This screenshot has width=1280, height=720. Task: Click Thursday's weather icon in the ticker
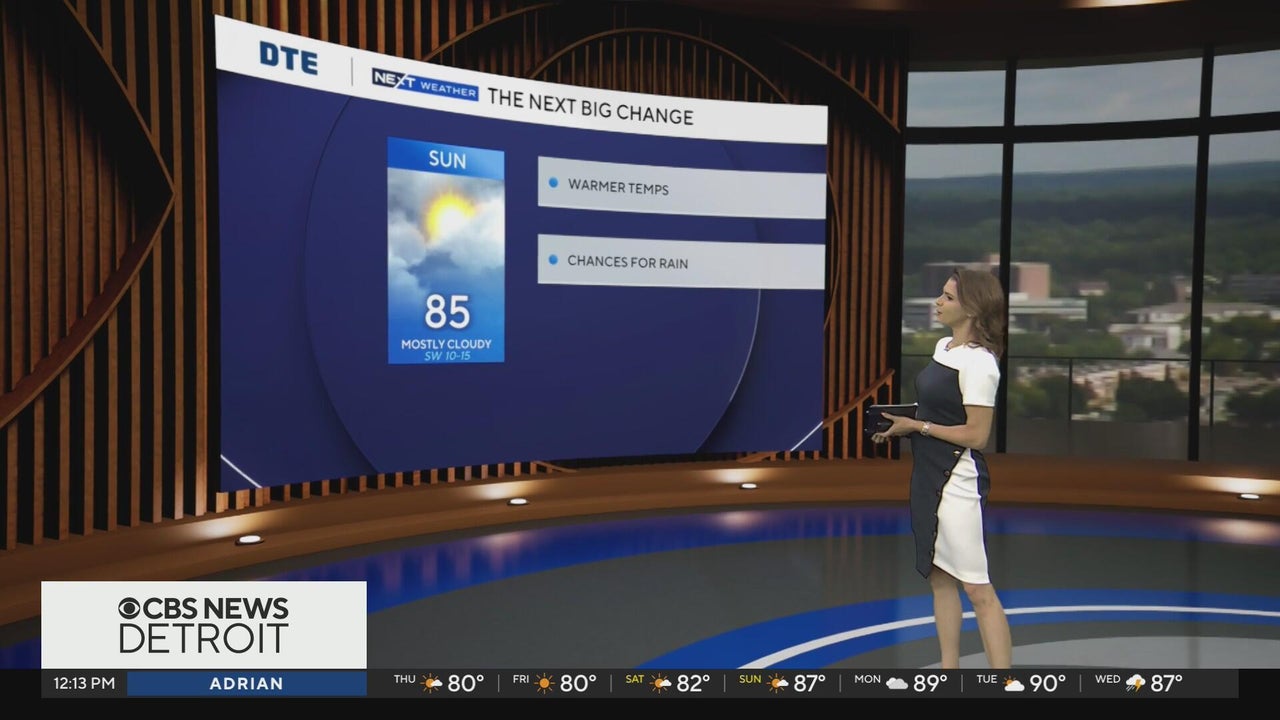click(x=432, y=684)
